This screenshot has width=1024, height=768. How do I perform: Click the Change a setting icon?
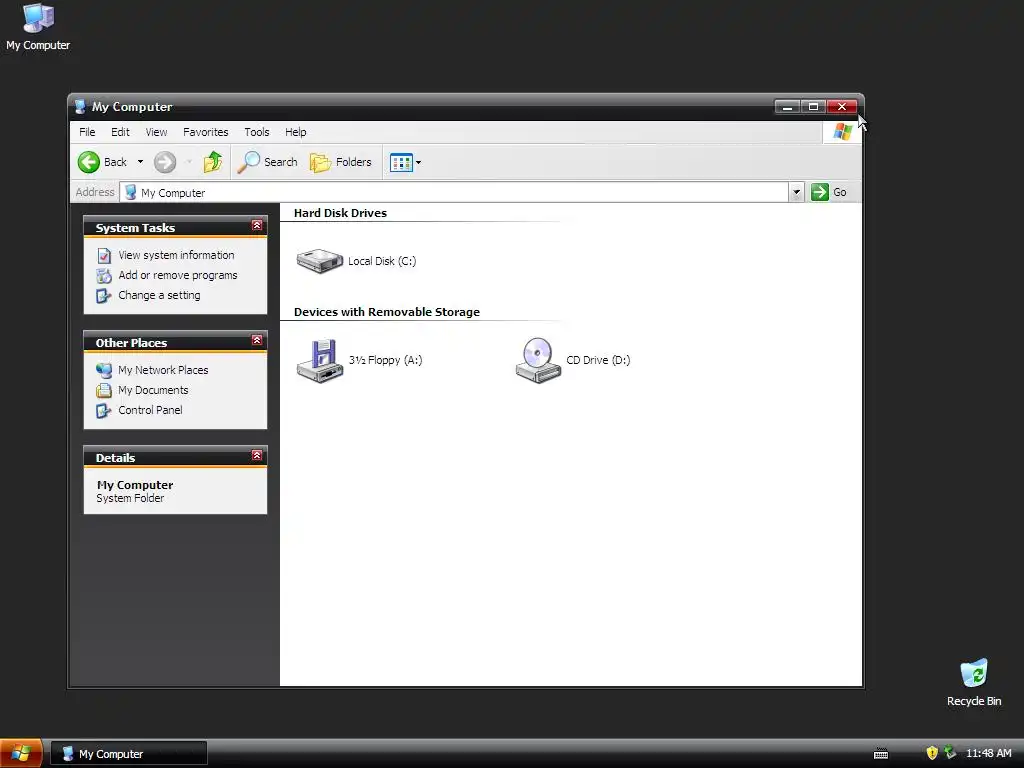pyautogui.click(x=104, y=296)
